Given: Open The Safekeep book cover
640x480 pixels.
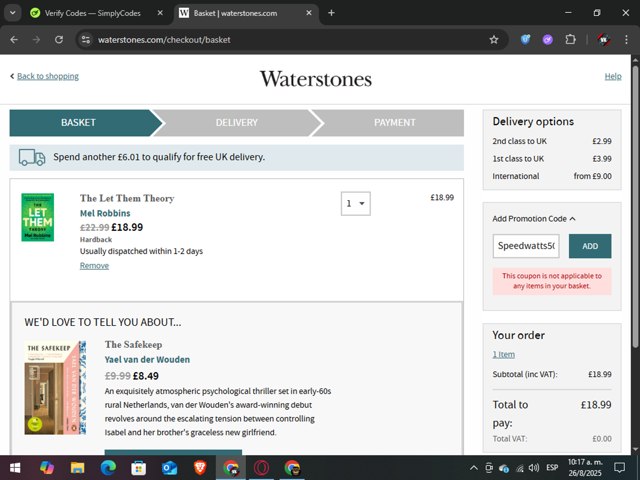Looking at the screenshot, I should tap(55, 388).
